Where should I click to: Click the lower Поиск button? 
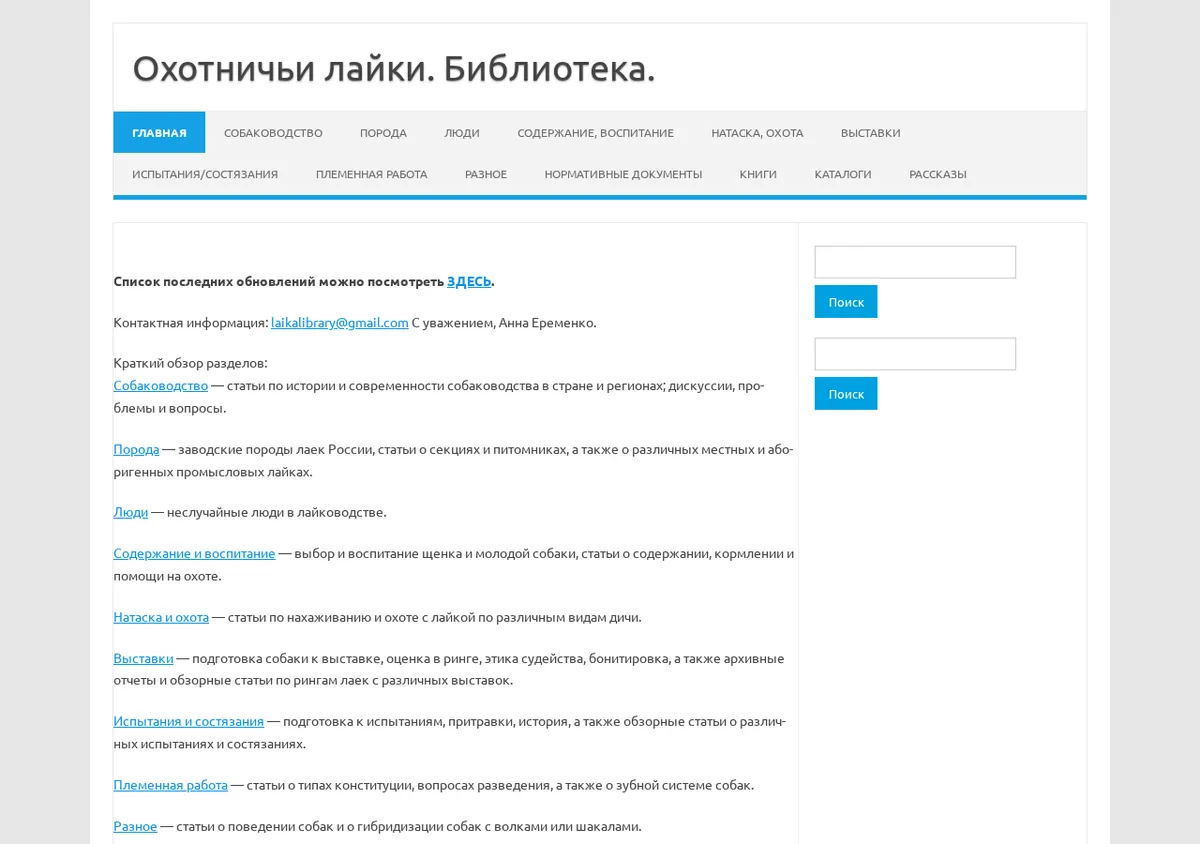click(846, 394)
